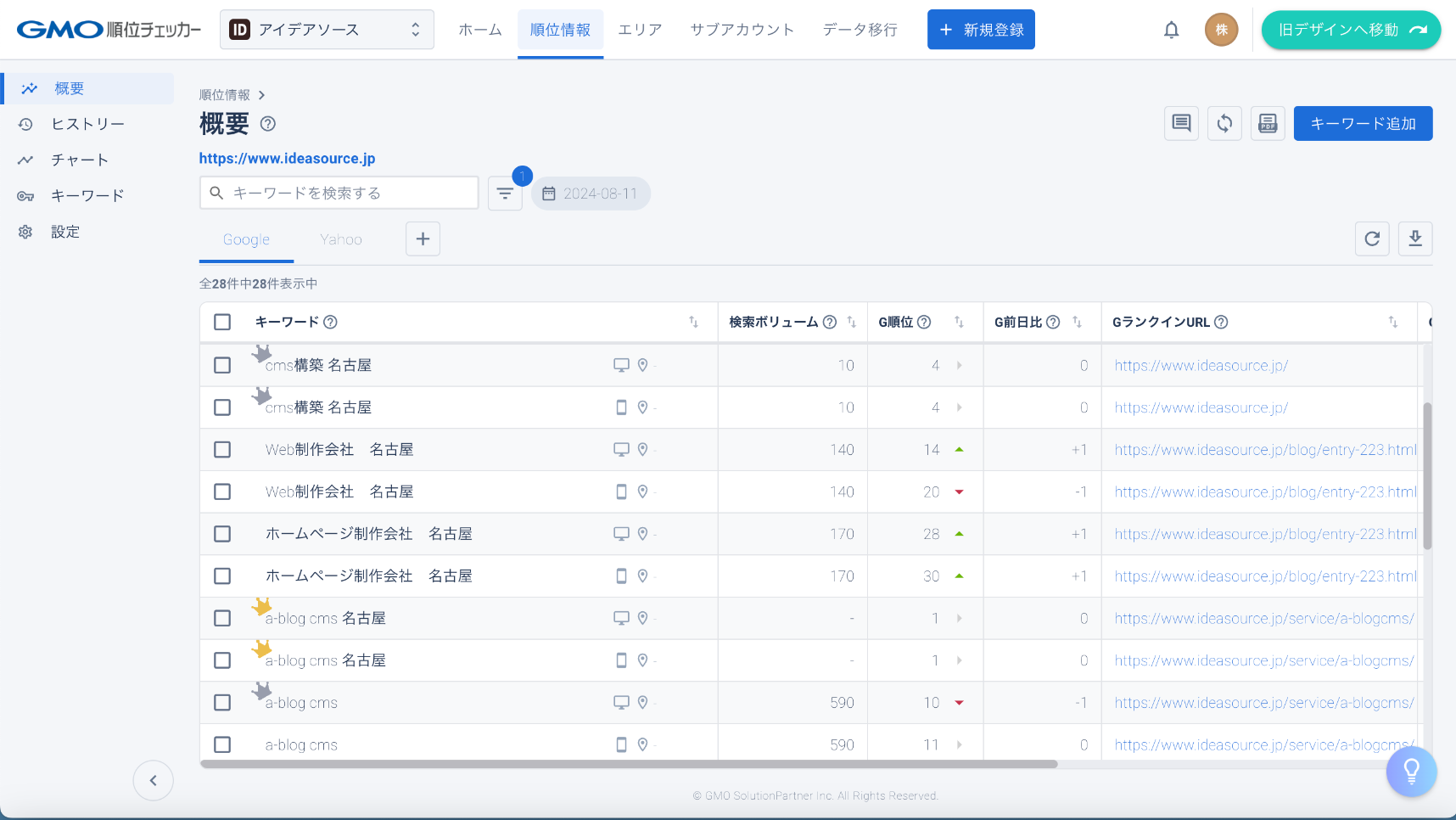1456x820 pixels.
Task: Toggle the select-all checkbox in table header
Action: tap(222, 323)
